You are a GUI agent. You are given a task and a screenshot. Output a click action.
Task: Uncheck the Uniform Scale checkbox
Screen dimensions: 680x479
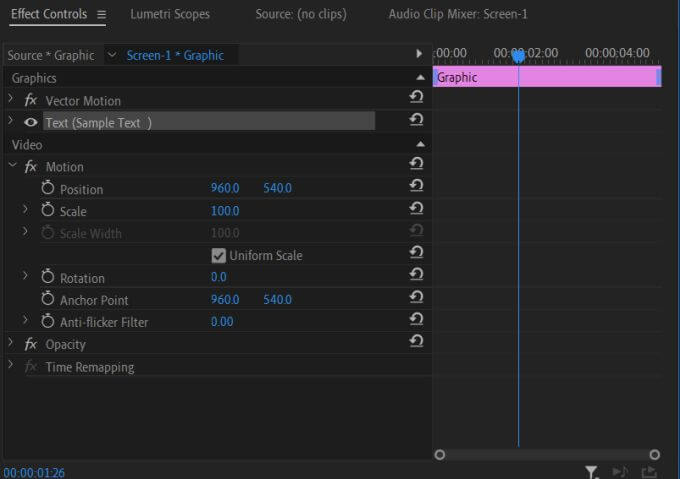219,255
